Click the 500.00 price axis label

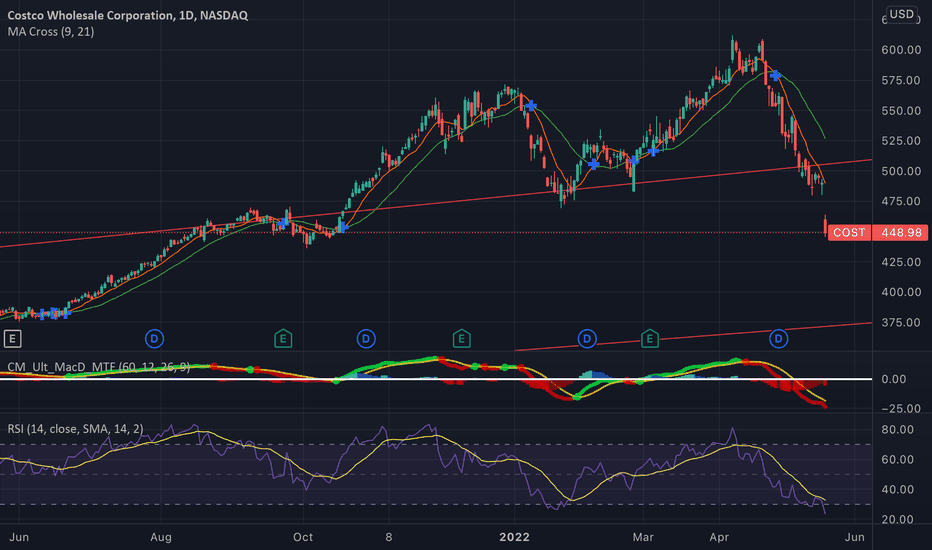point(901,171)
